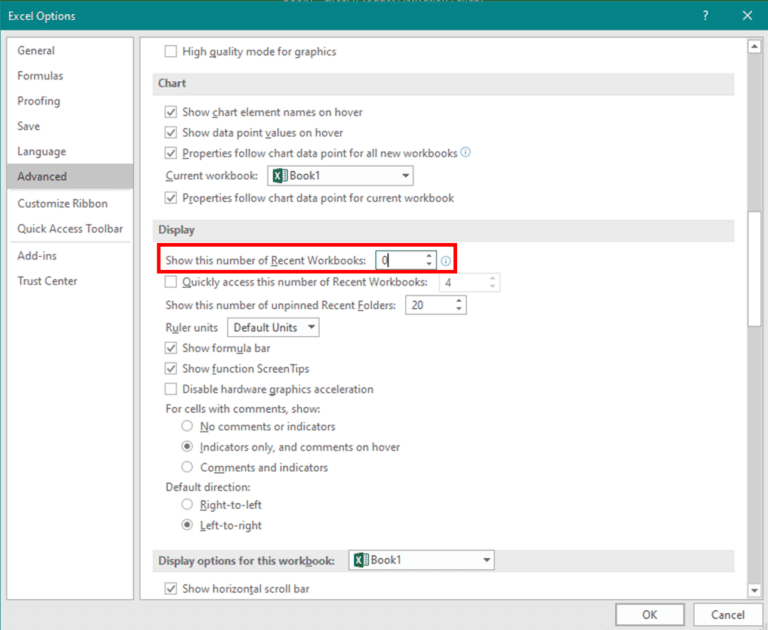The height and width of the screenshot is (630, 768).
Task: Increase unpinned Recent Folders count
Action: (x=458, y=301)
